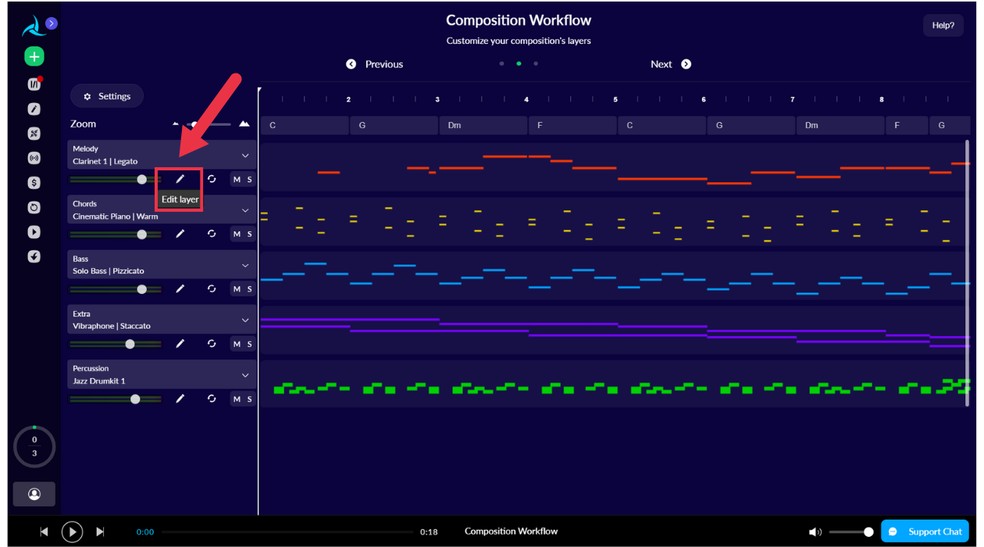The image size is (984, 547).
Task: Select the first F chord block
Action: [x=572, y=125]
